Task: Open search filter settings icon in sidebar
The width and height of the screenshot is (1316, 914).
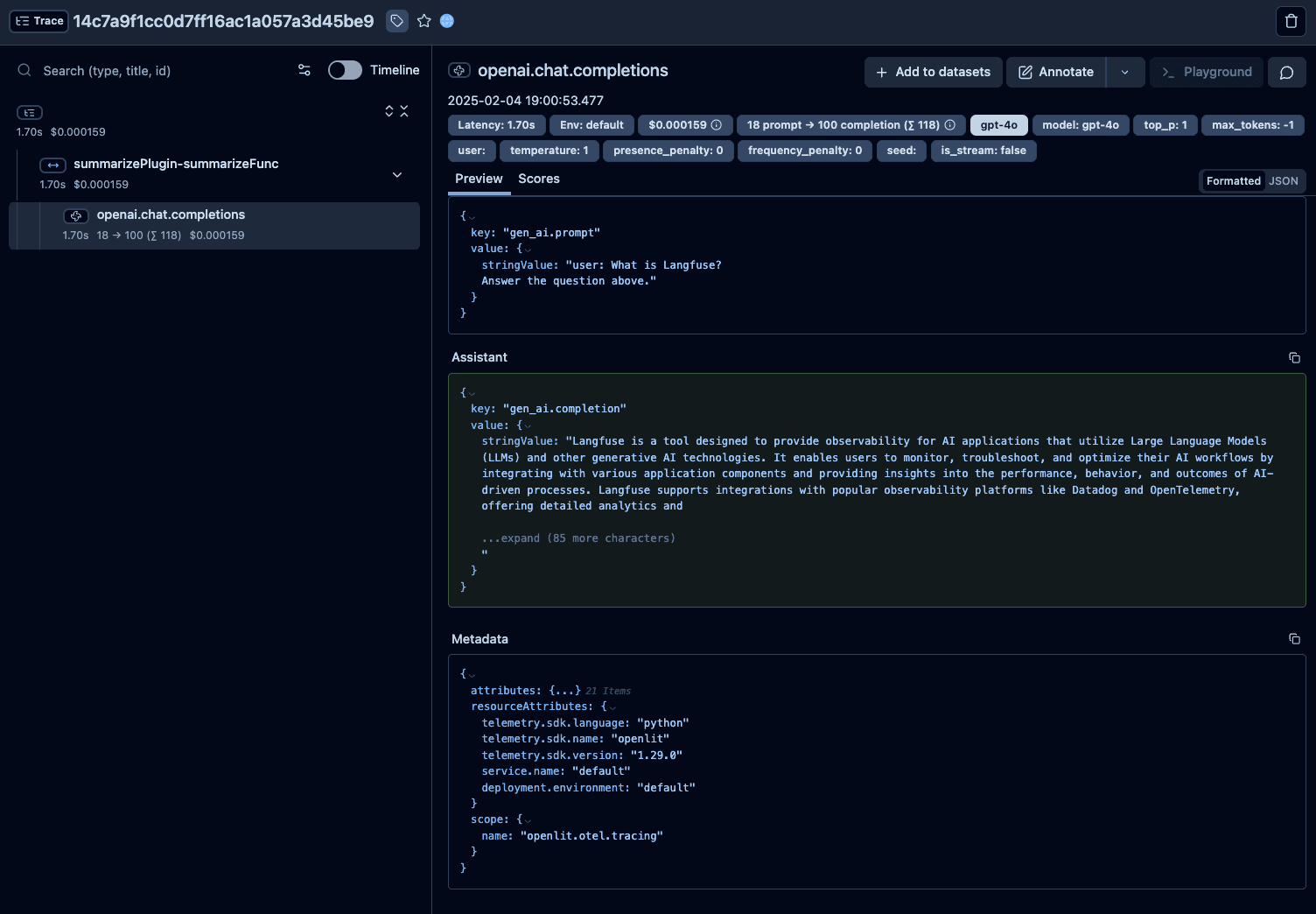Action: click(304, 70)
